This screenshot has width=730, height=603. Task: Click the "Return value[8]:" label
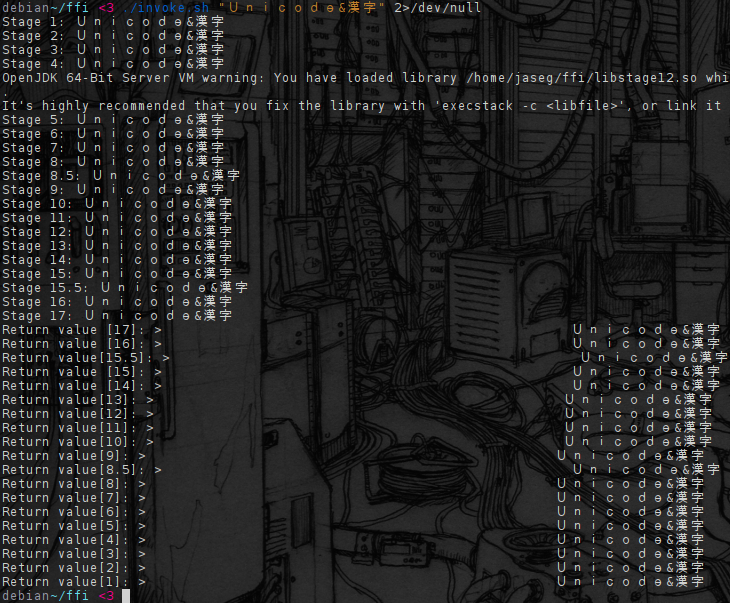pos(66,484)
